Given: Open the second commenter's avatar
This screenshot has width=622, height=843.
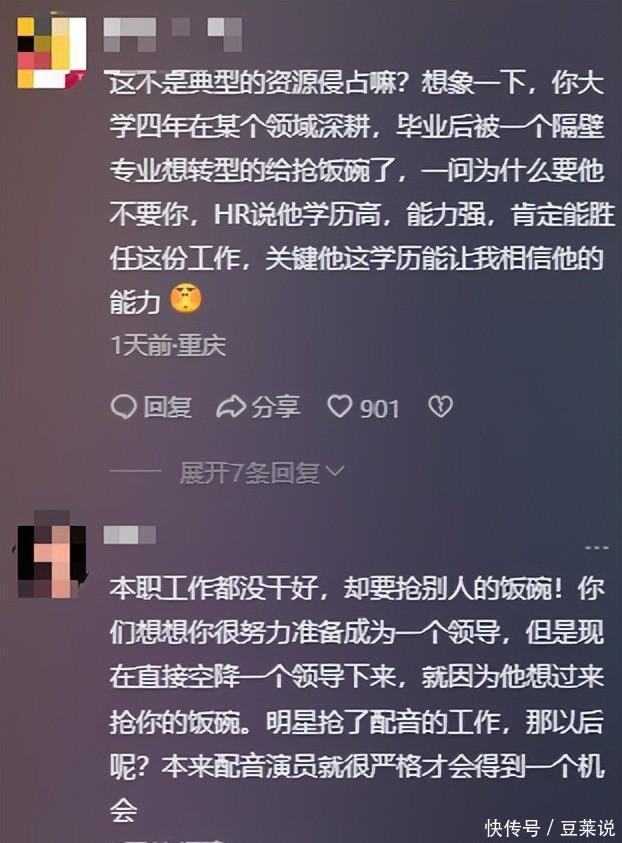Looking at the screenshot, I should coord(52,554).
